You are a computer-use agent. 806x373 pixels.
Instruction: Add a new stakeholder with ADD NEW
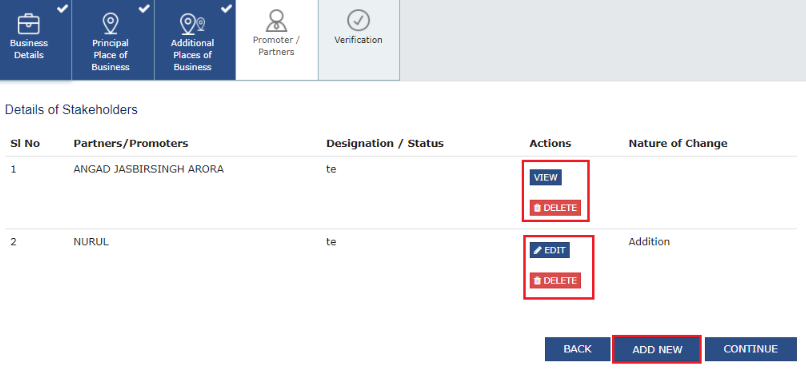coord(657,349)
